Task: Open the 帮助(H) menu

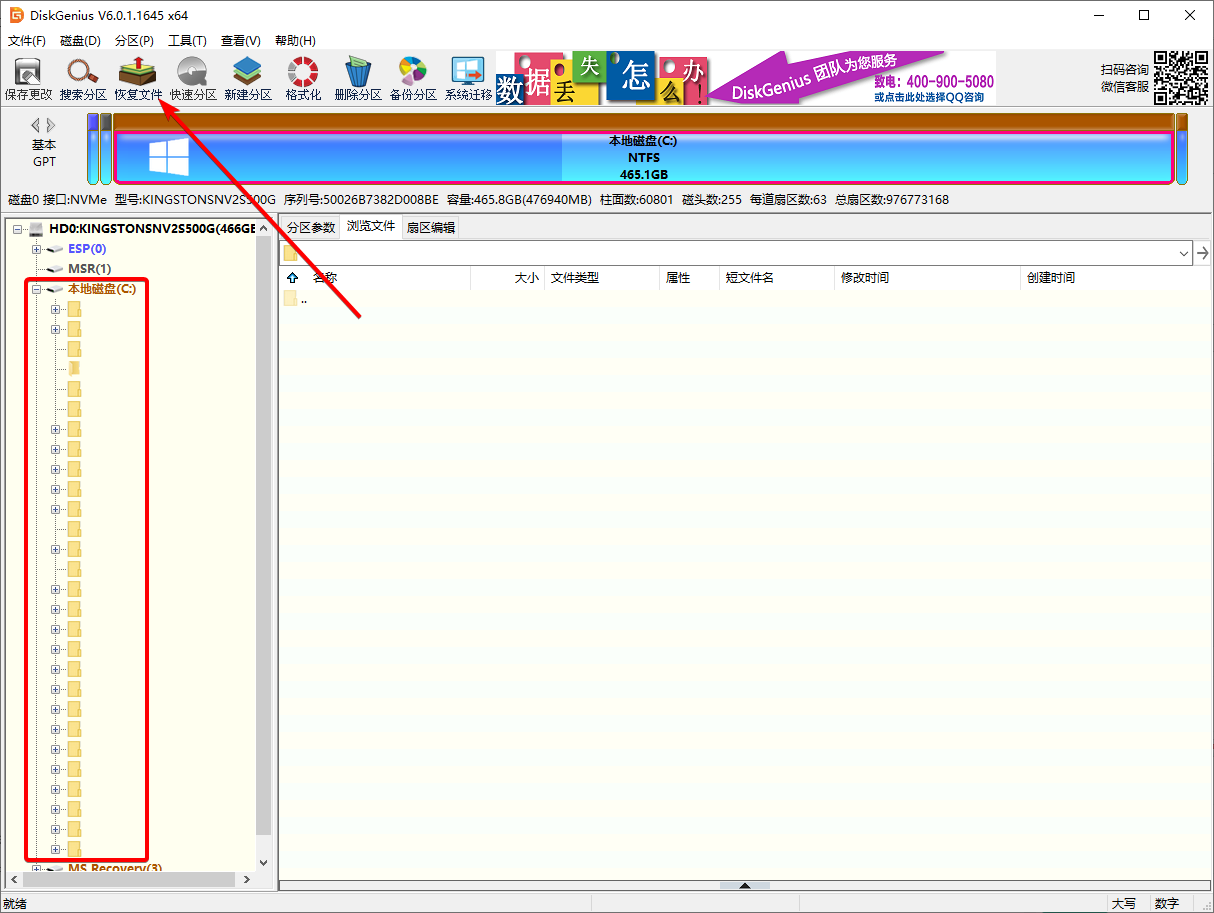Action: (x=294, y=41)
